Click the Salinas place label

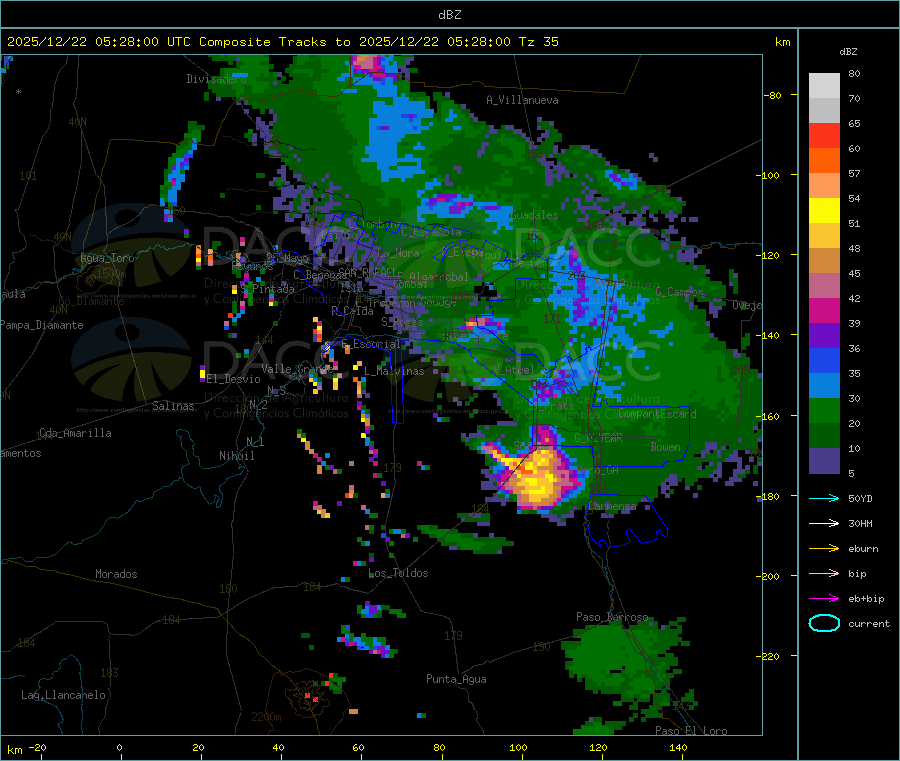pyautogui.click(x=173, y=406)
